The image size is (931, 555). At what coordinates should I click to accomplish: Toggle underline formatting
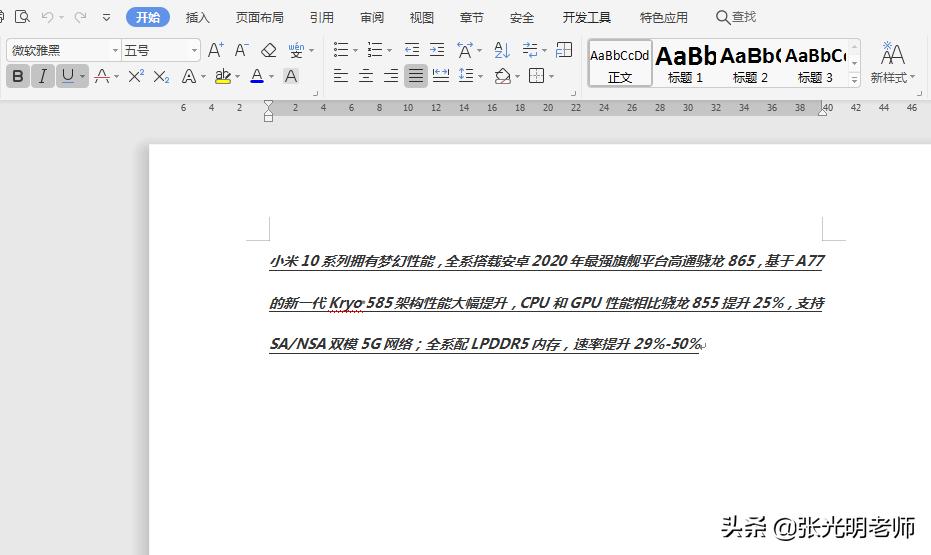click(x=68, y=75)
